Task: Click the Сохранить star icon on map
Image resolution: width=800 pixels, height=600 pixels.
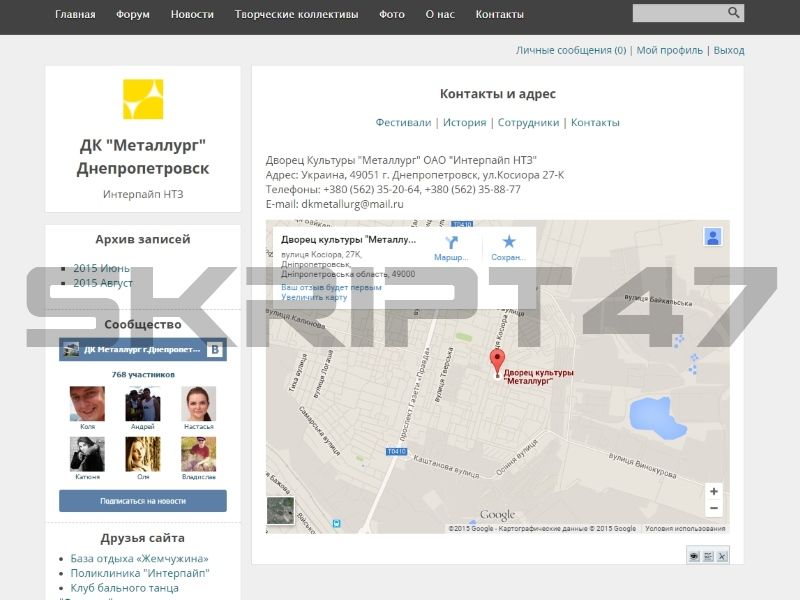Action: pos(509,241)
